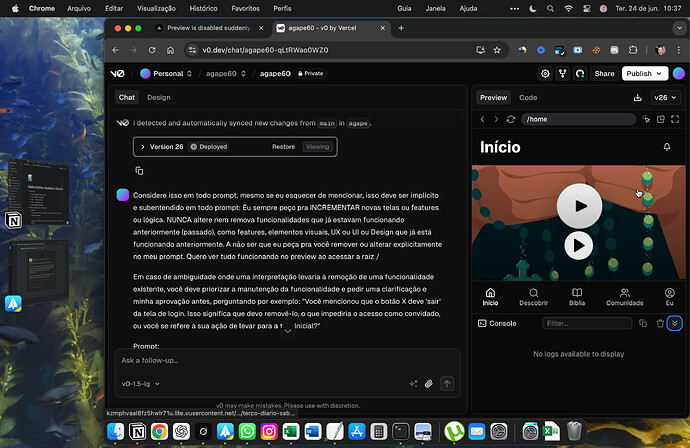The width and height of the screenshot is (690, 448).
Task: Open Eu profile in the app bottom nav
Action: [x=669, y=297]
